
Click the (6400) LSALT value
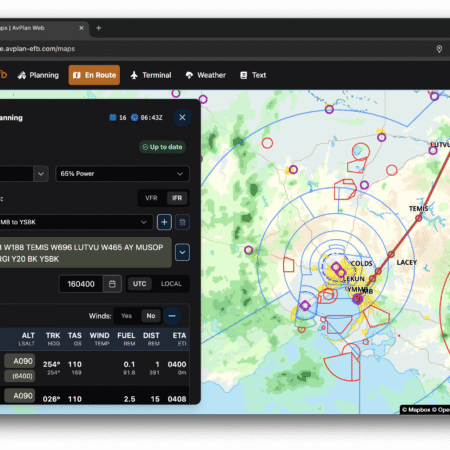20,376
